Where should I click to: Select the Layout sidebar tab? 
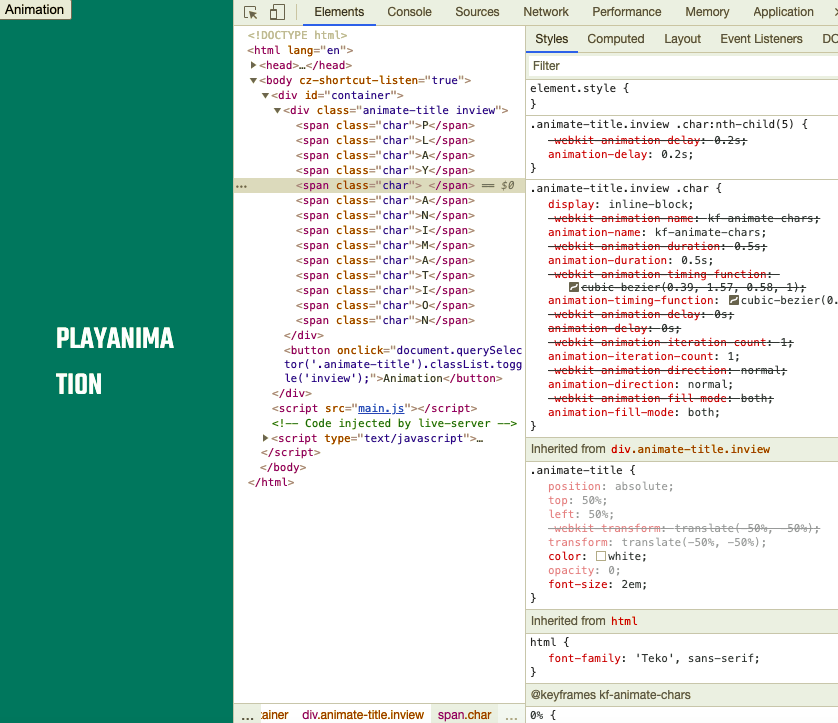point(682,39)
